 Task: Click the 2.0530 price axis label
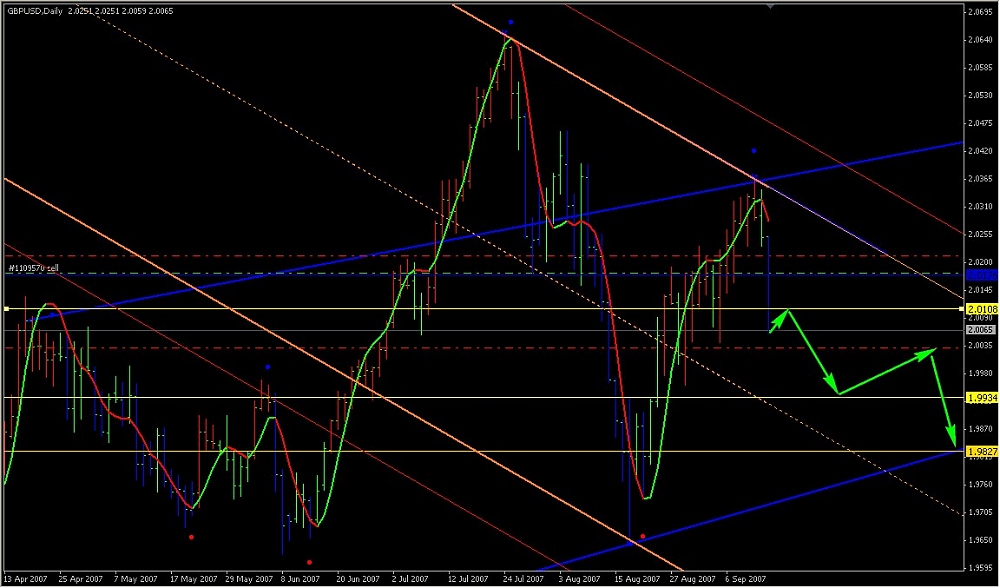(982, 95)
